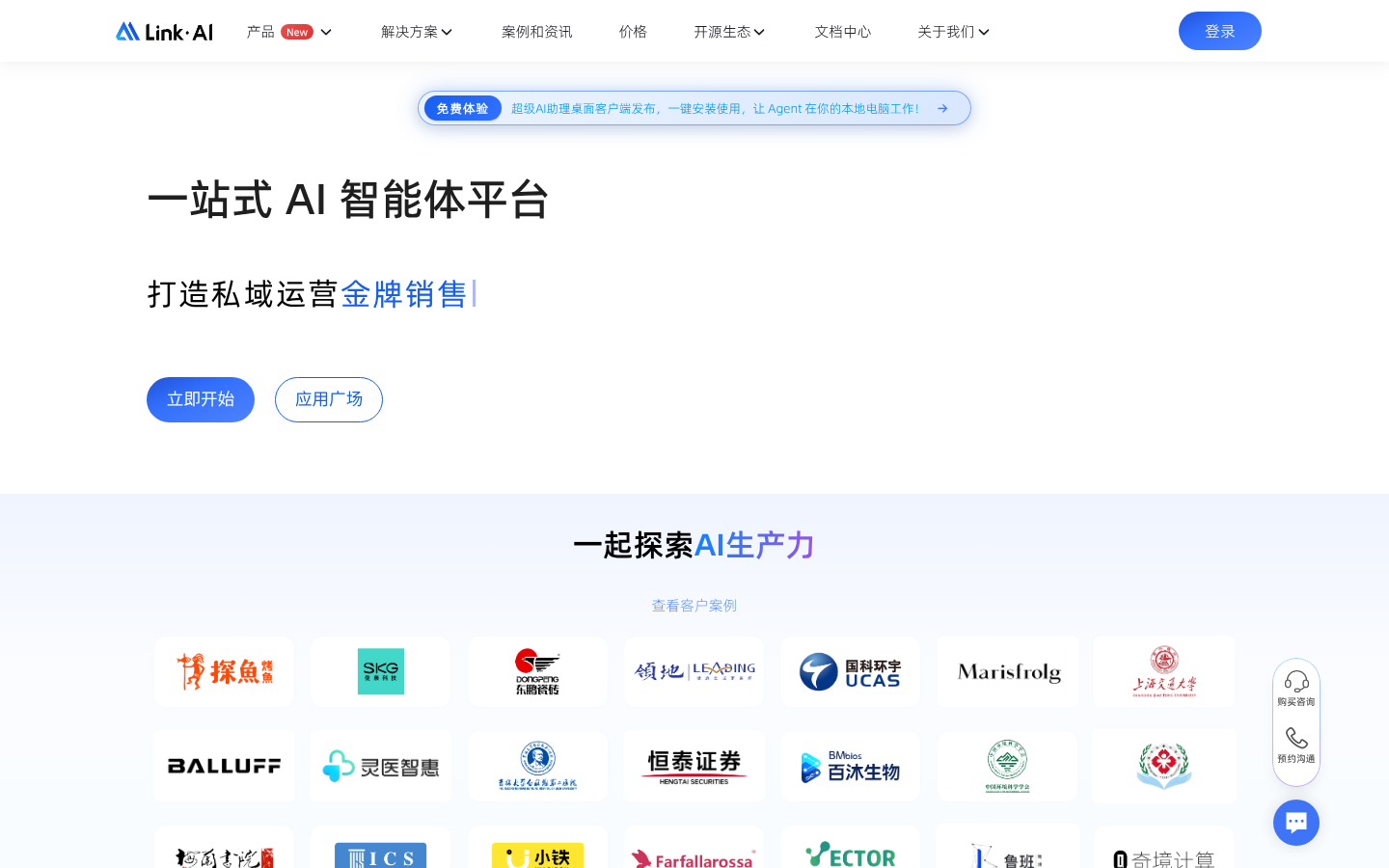Open the 应用广场 button
Image resolution: width=1389 pixels, height=868 pixels.
pyautogui.click(x=329, y=399)
